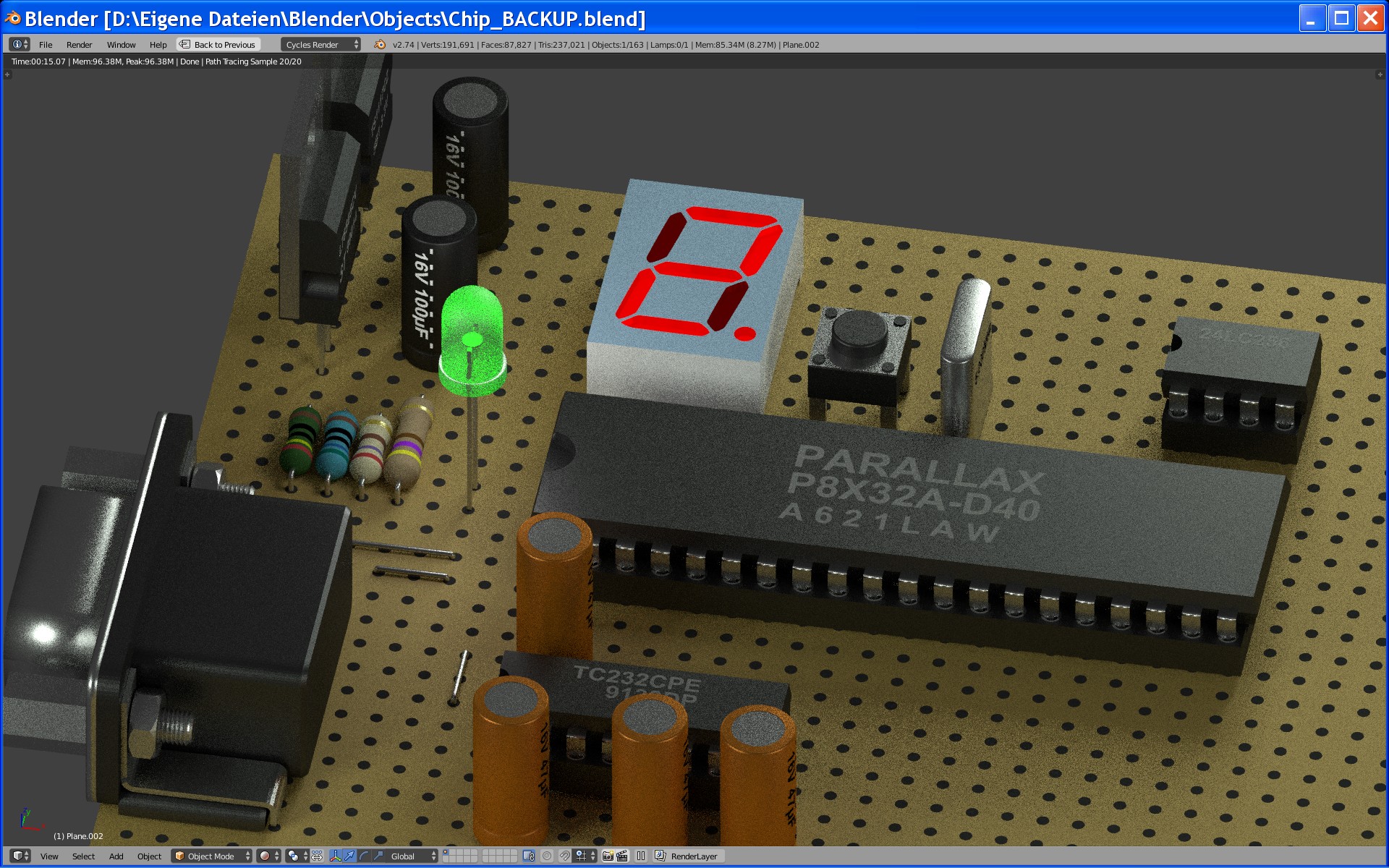This screenshot has width=1389, height=868.
Task: Click the pivot point selector icon
Action: tap(294, 856)
